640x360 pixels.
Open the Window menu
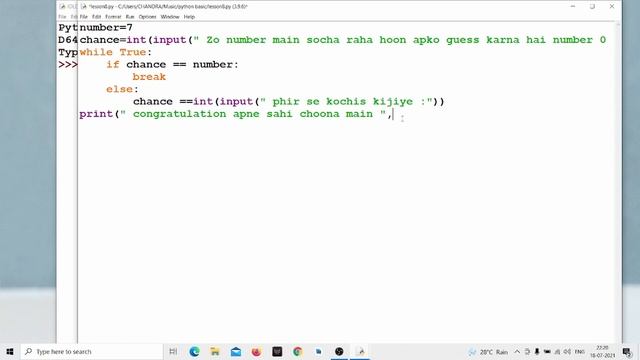point(170,17)
